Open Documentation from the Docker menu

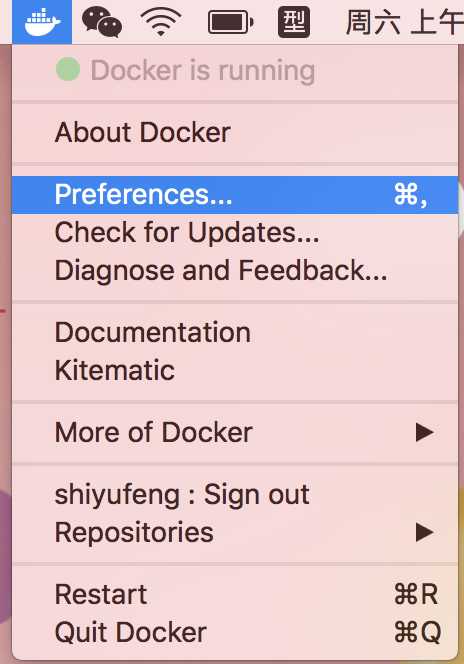(x=235, y=332)
